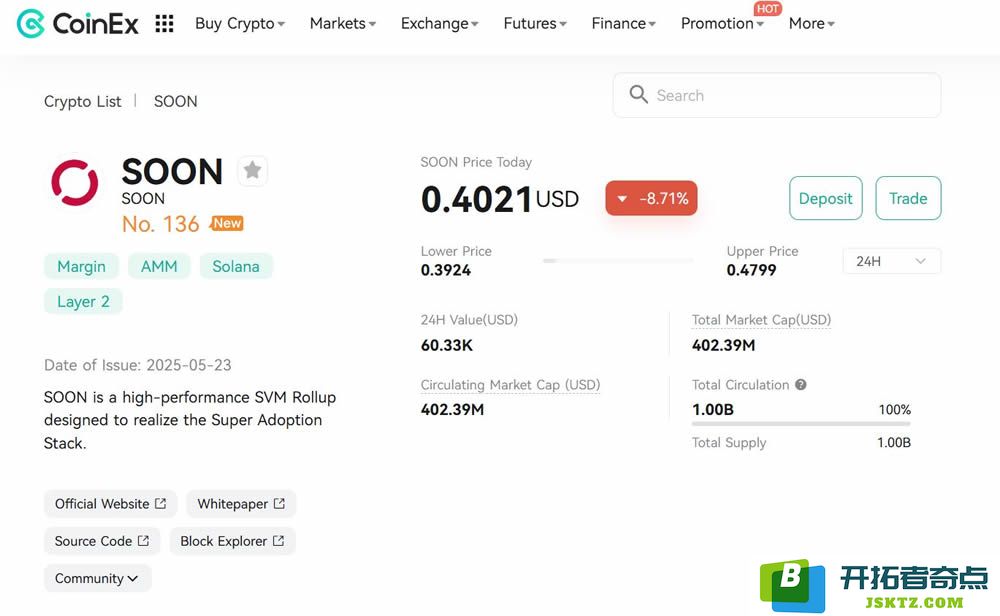Open the Official Website link
The height and width of the screenshot is (616, 1000).
(x=110, y=504)
